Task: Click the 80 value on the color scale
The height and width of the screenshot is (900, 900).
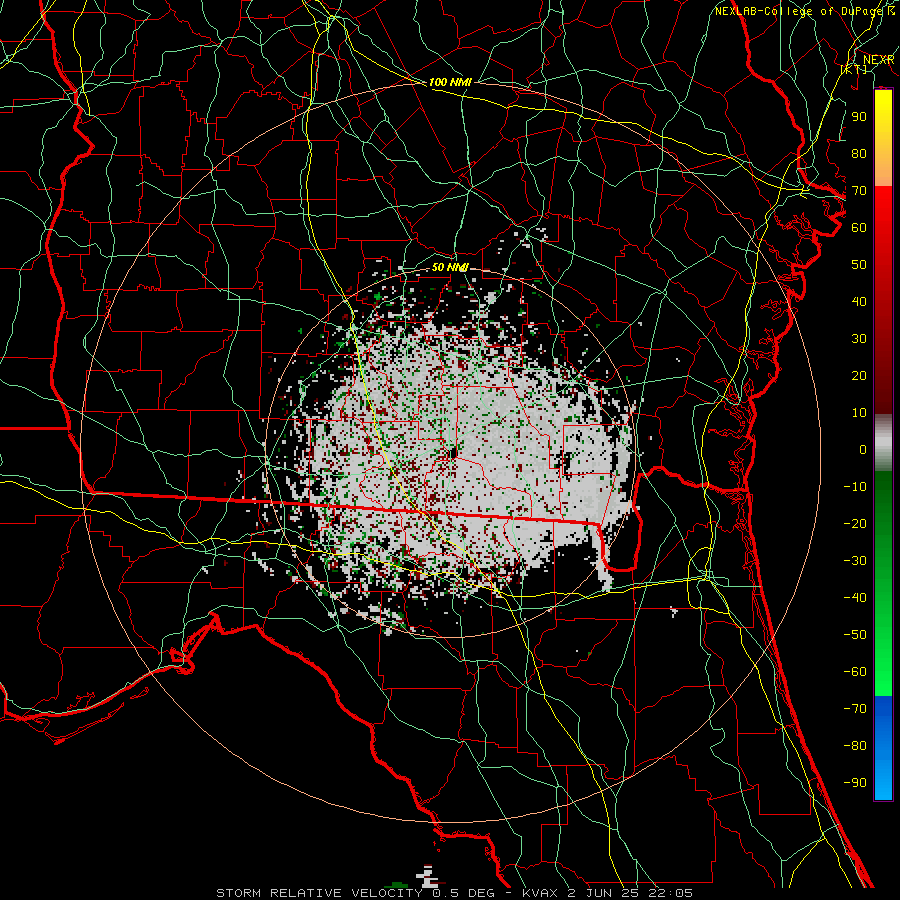Action: pos(859,153)
